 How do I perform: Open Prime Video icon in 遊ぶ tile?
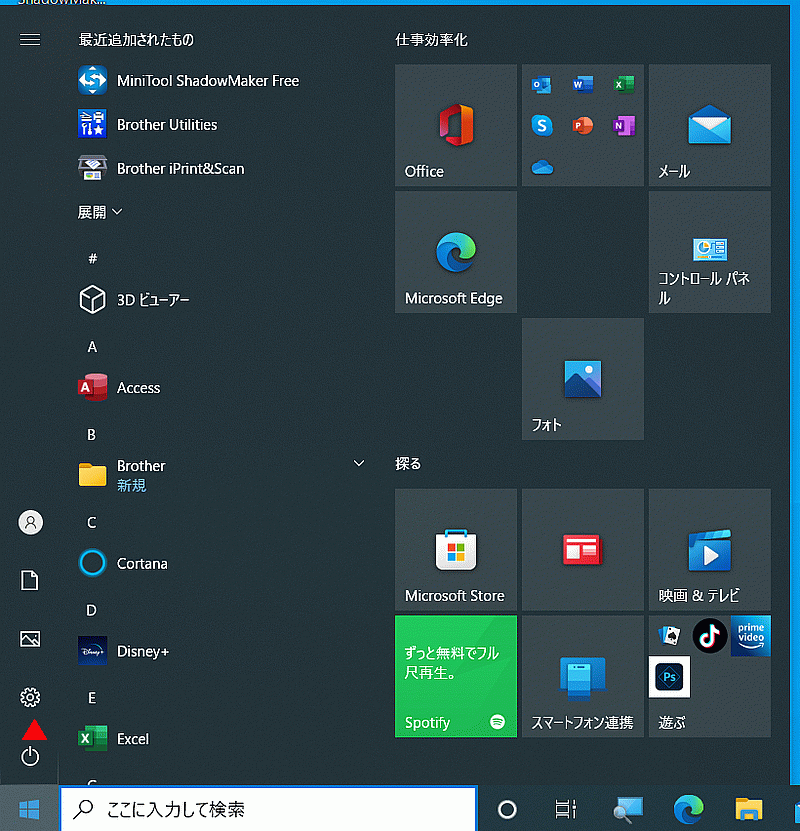click(751, 635)
